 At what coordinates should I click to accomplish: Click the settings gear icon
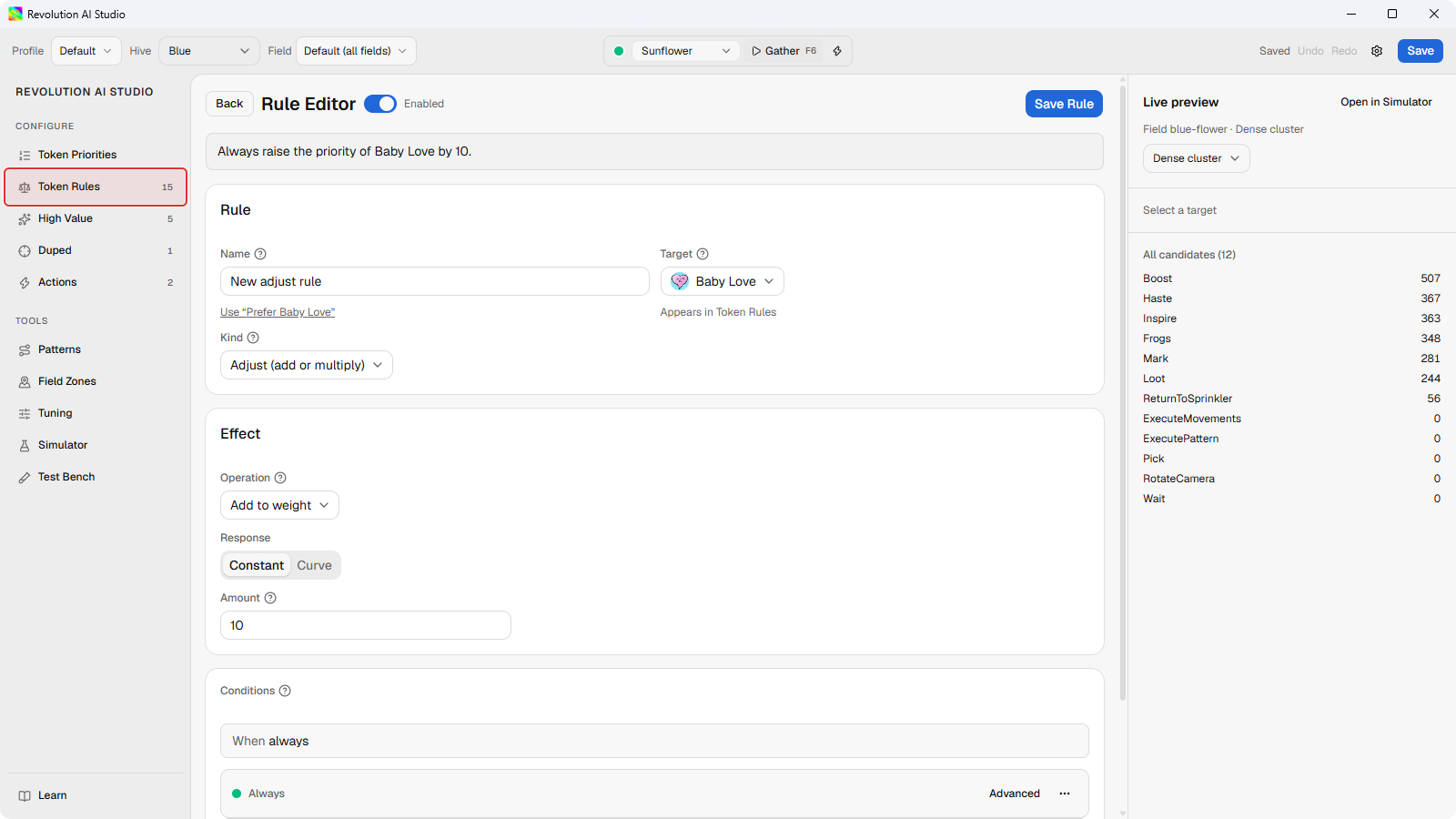pyautogui.click(x=1377, y=51)
